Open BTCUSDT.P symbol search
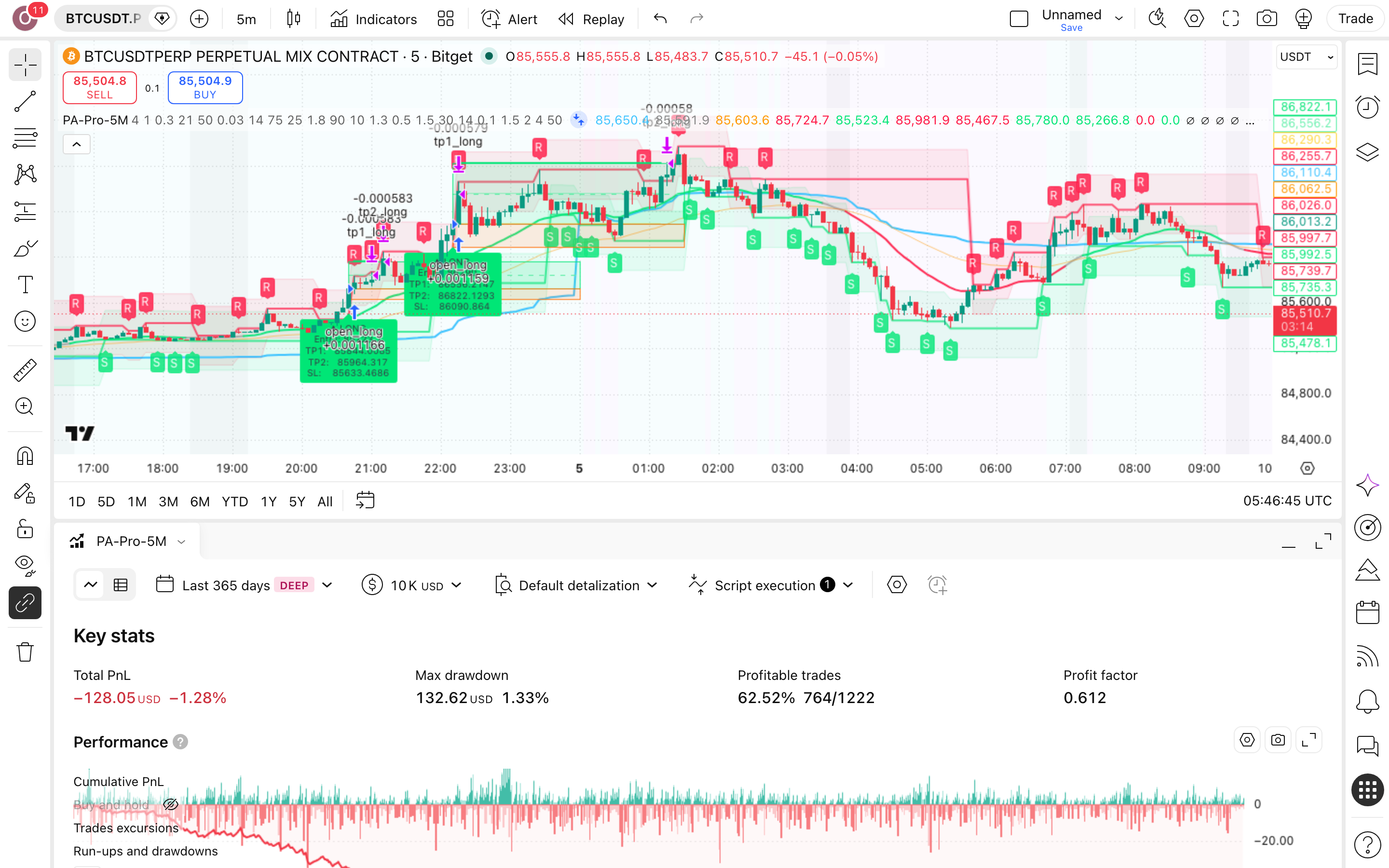Image resolution: width=1389 pixels, height=868 pixels. point(103,19)
